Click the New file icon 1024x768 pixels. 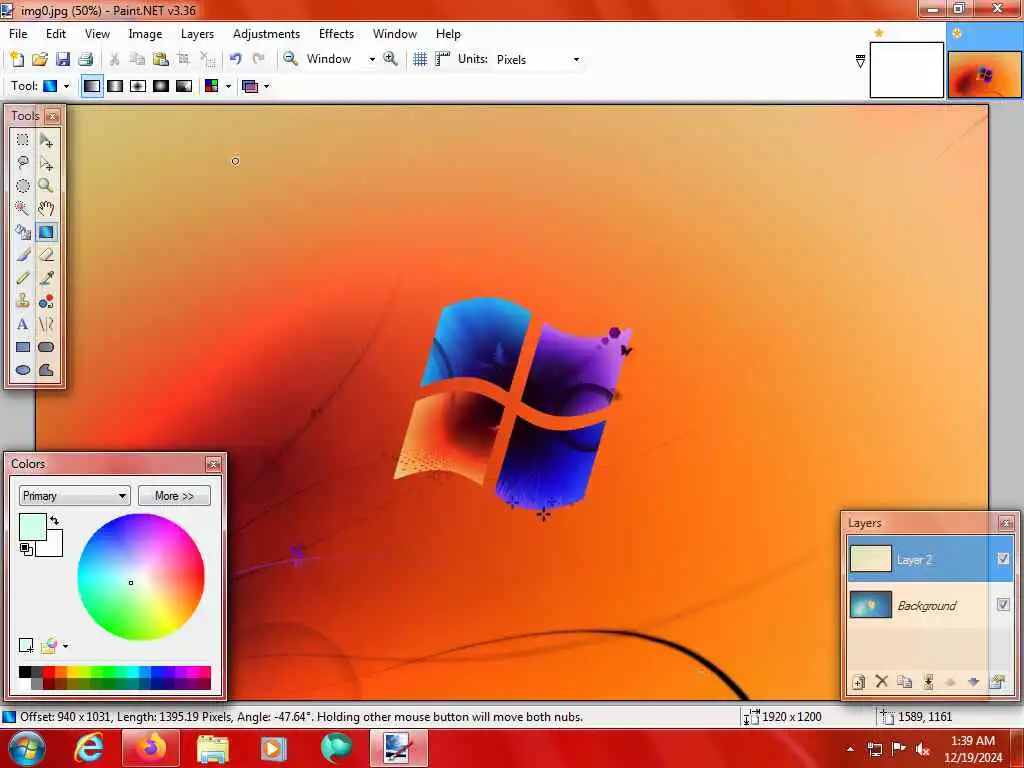click(17, 59)
